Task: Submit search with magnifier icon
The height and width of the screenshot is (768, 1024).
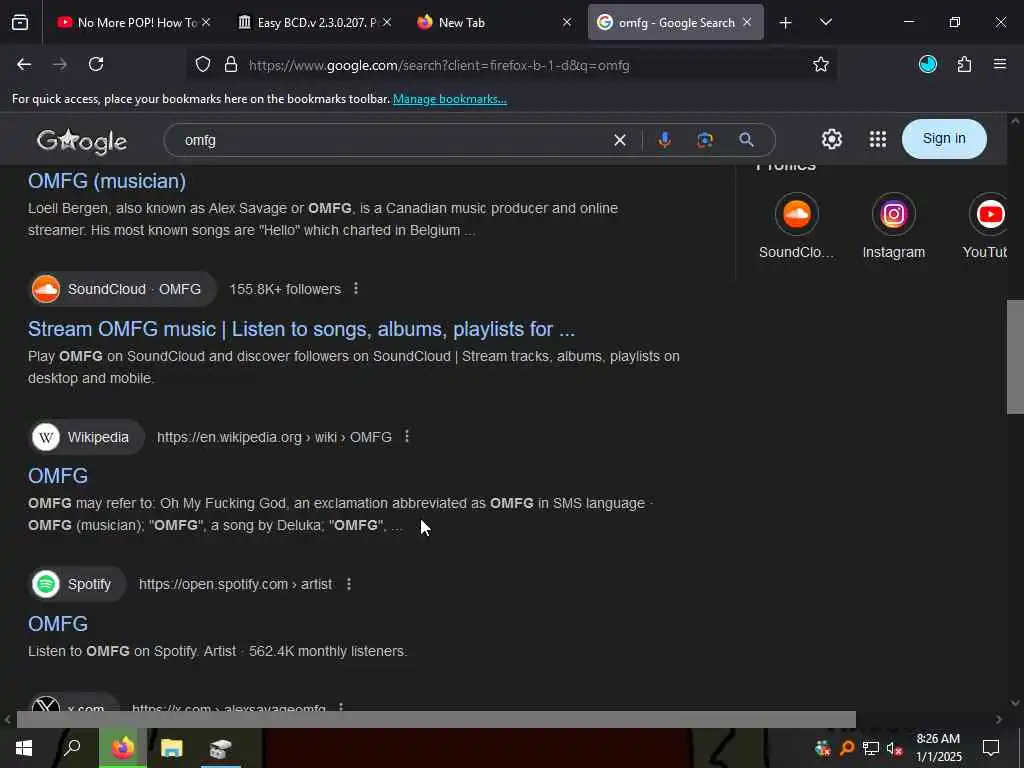Action: click(x=746, y=140)
